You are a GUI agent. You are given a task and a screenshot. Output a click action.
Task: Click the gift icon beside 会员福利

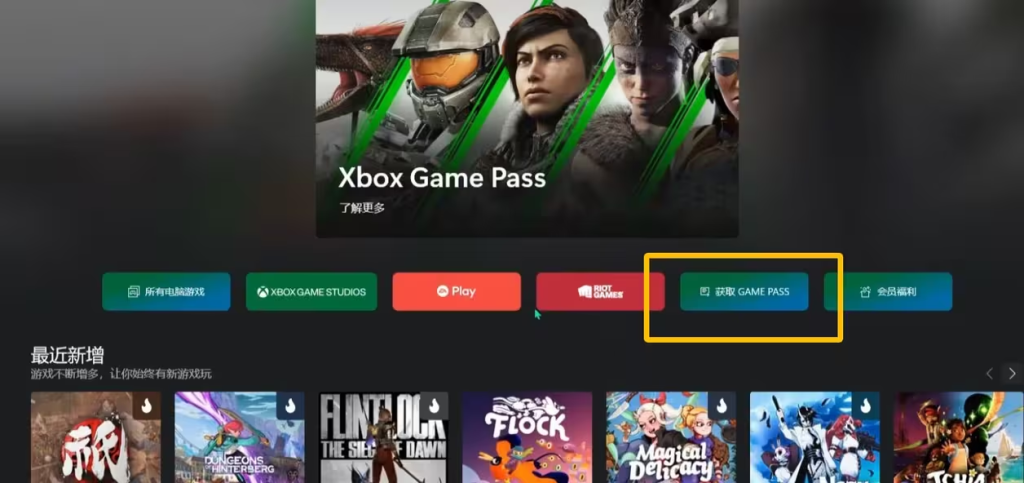tap(865, 292)
